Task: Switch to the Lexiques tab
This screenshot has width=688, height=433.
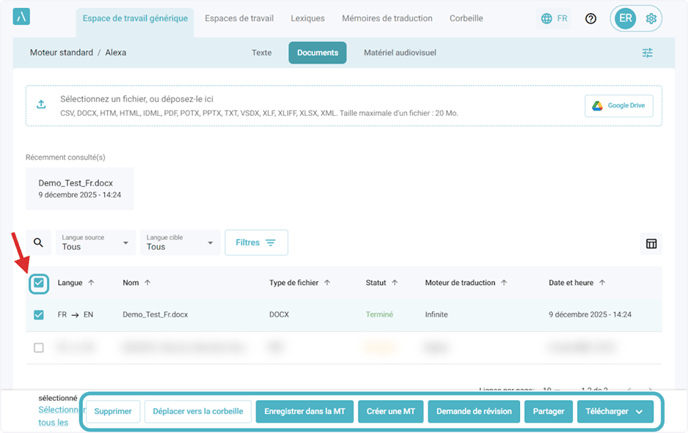Action: (307, 19)
